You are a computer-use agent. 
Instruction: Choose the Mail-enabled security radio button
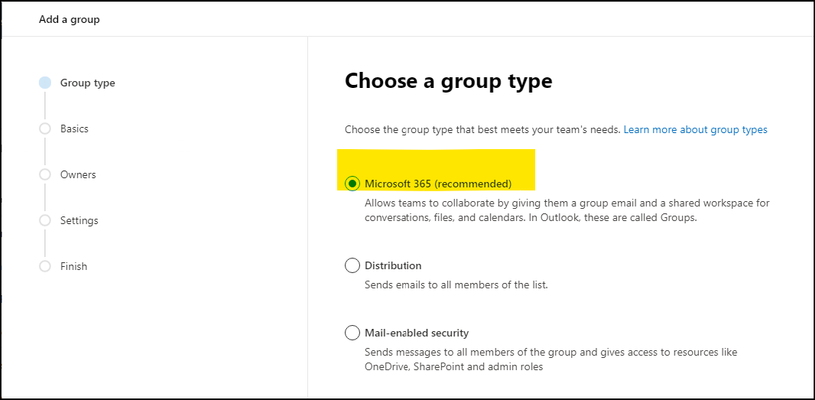[x=352, y=332]
